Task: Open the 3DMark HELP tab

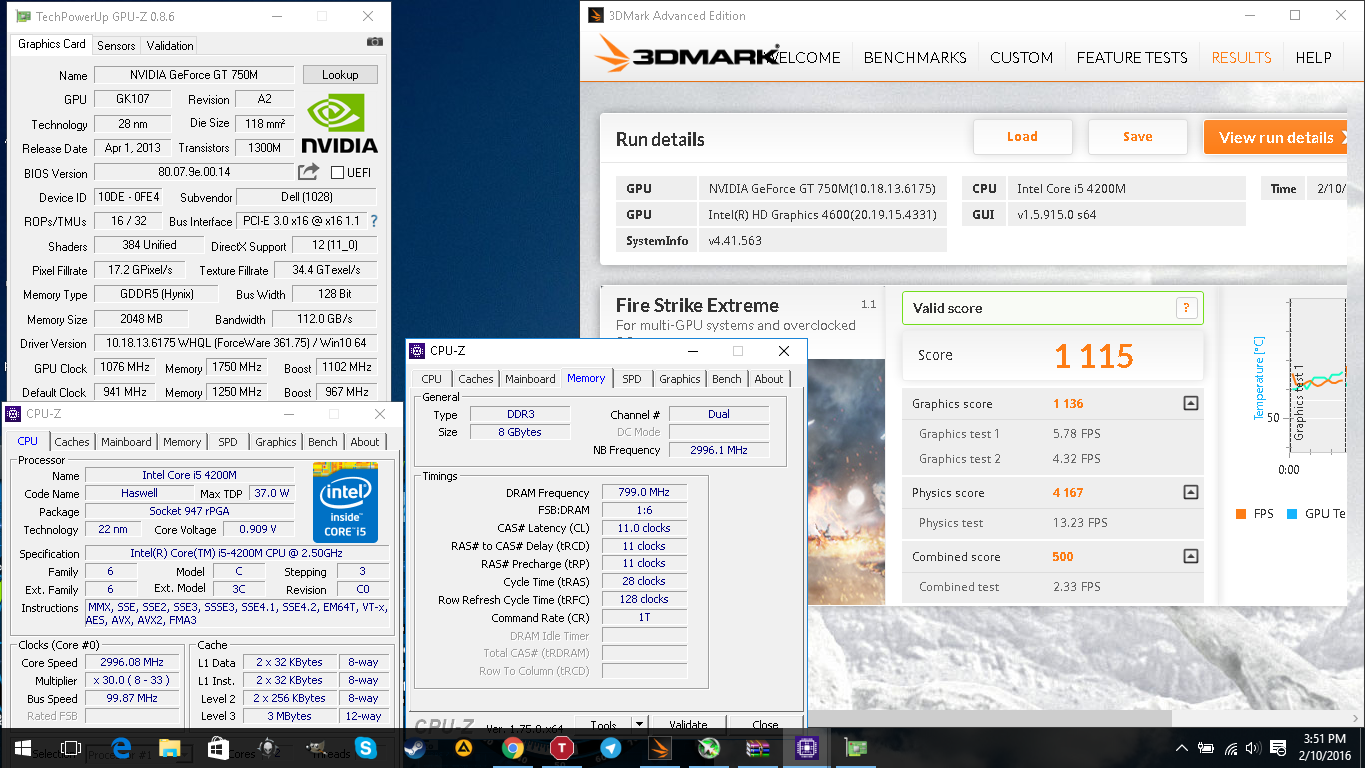Action: [1313, 57]
